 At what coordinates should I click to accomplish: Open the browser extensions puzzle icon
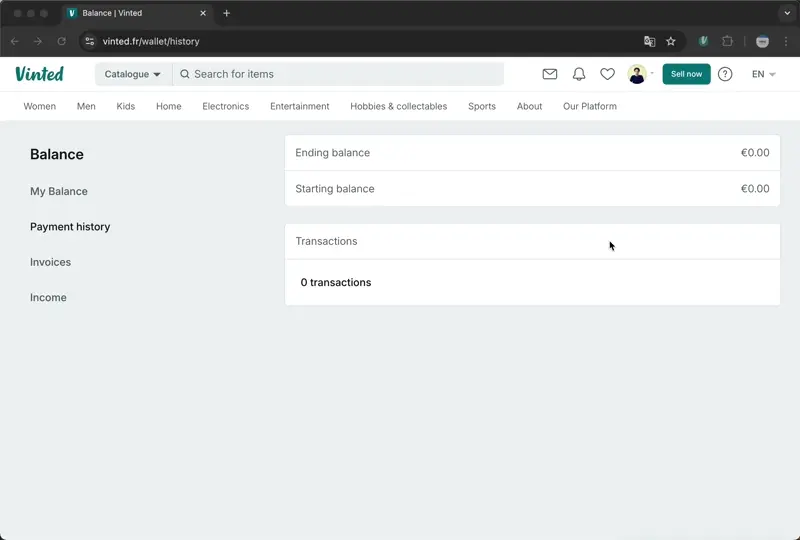click(x=728, y=41)
